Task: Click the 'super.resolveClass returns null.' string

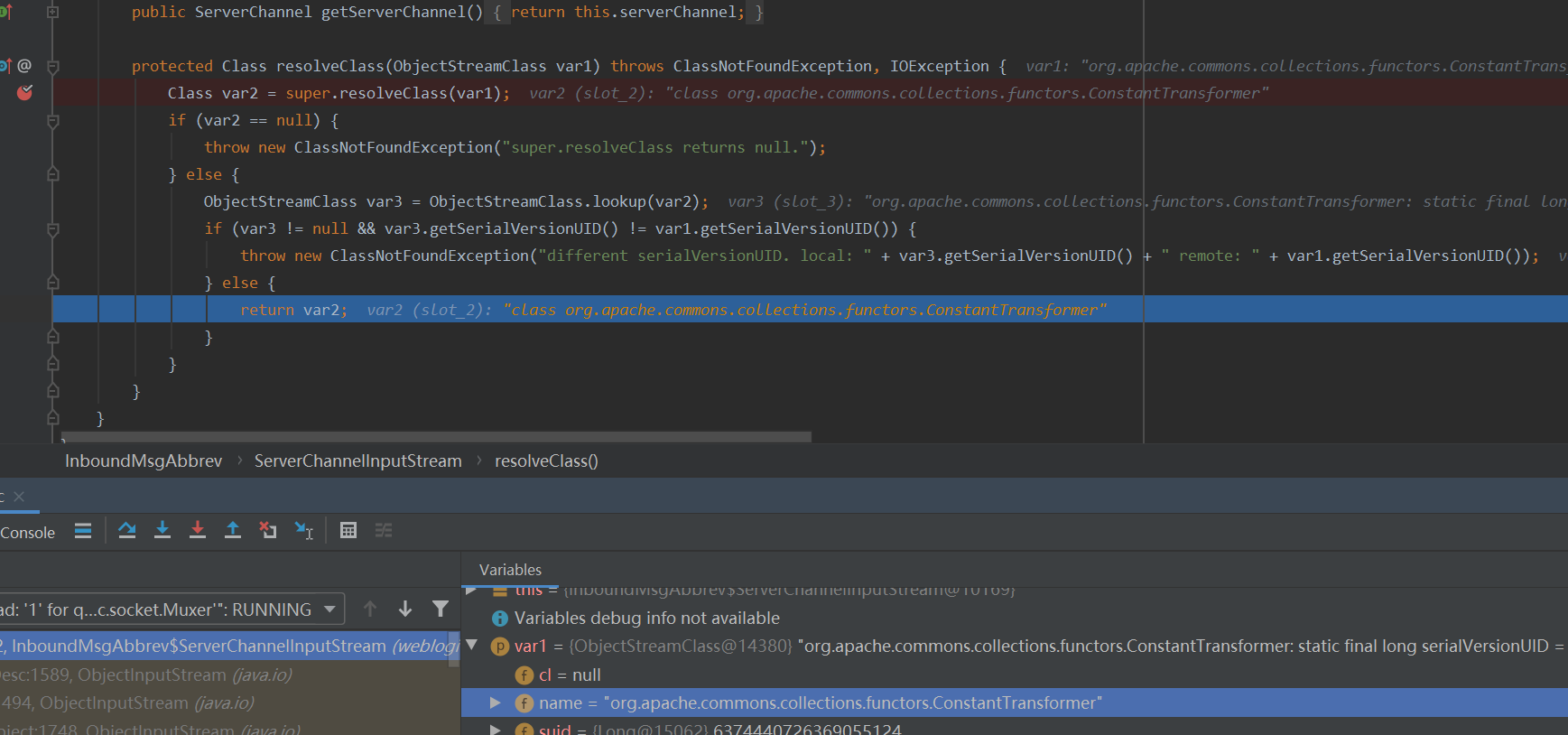Action: click(655, 147)
